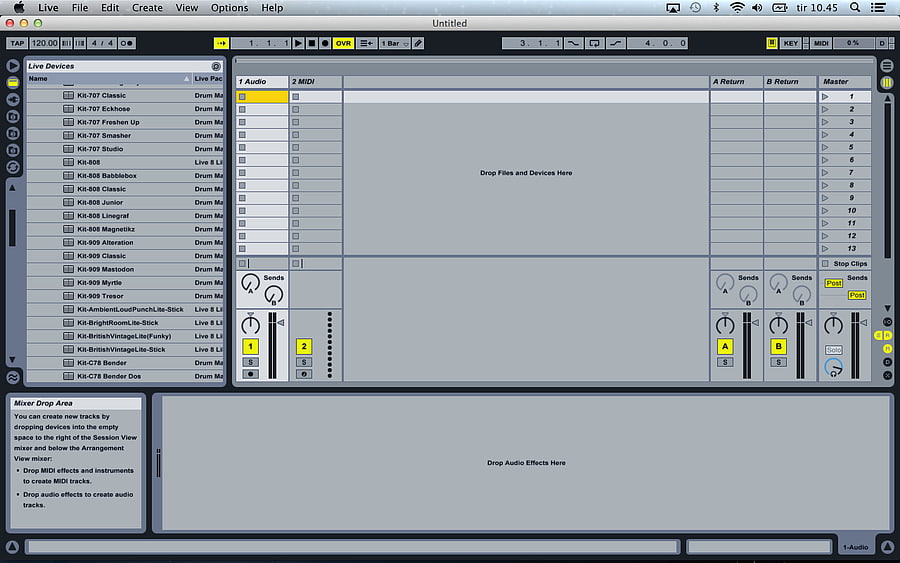
Task: Toggle the Loop switch icon
Action: tap(594, 43)
